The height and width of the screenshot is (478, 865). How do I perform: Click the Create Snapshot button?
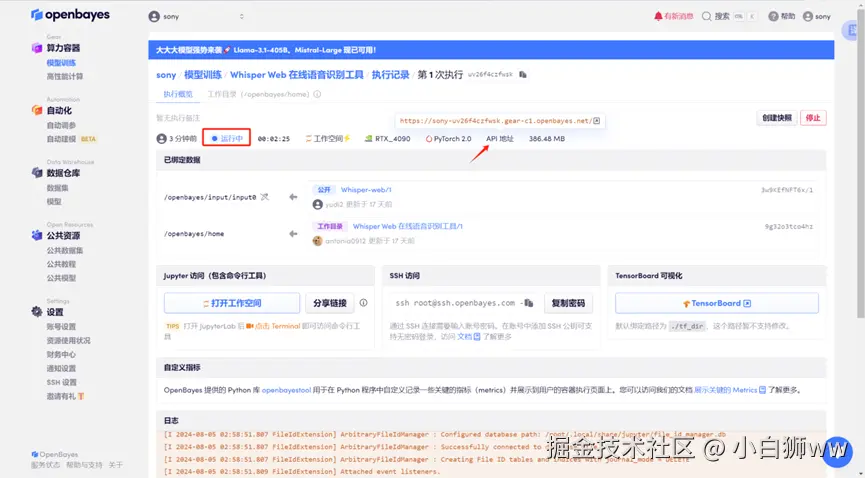777,118
